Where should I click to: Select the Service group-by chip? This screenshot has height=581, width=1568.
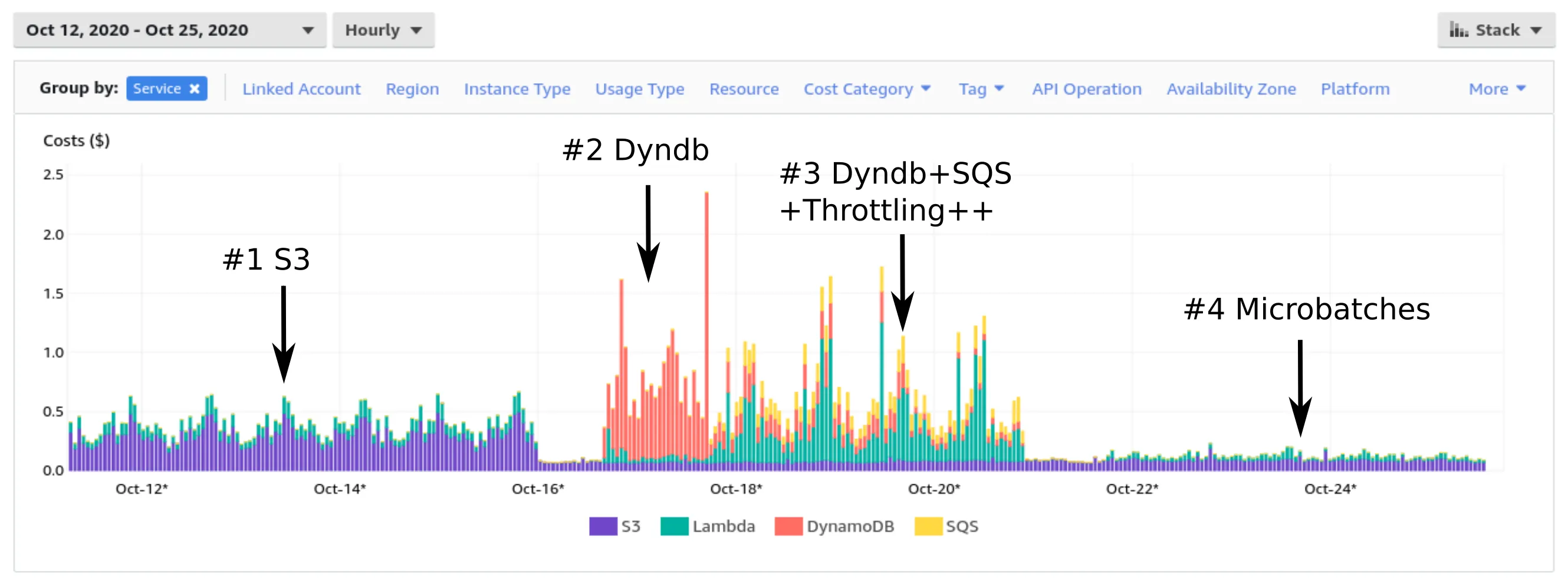(167, 89)
